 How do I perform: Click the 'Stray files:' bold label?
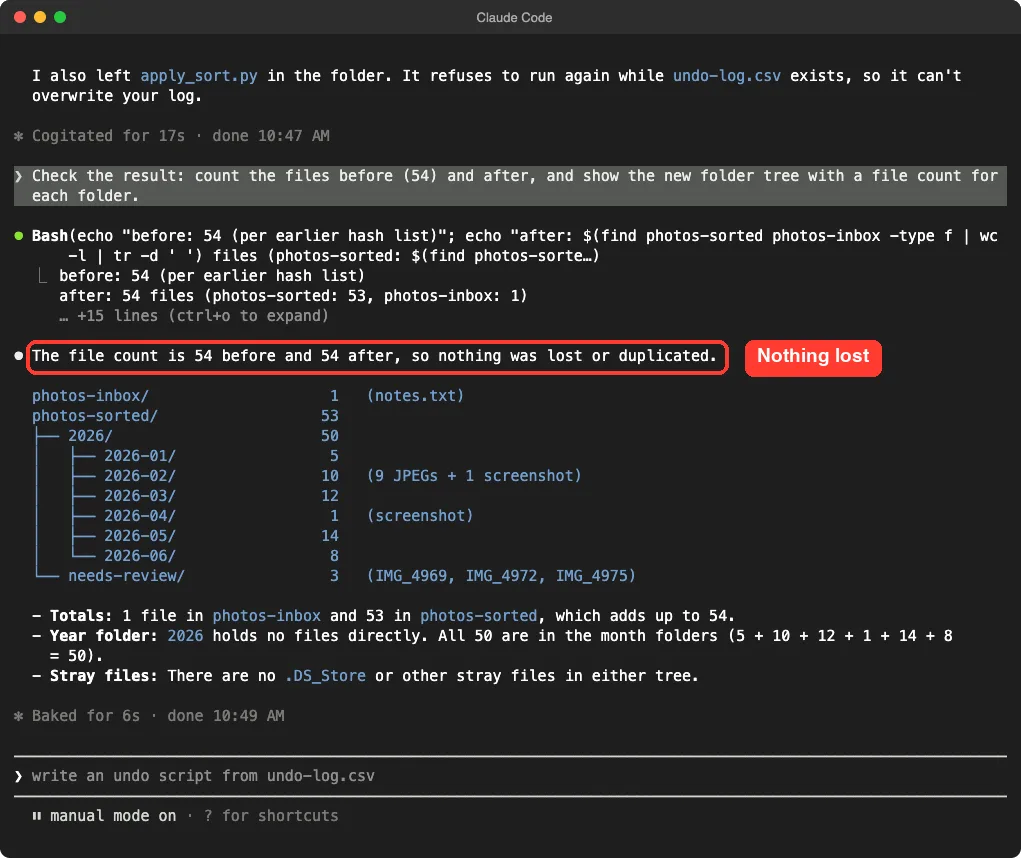[x=104, y=676]
